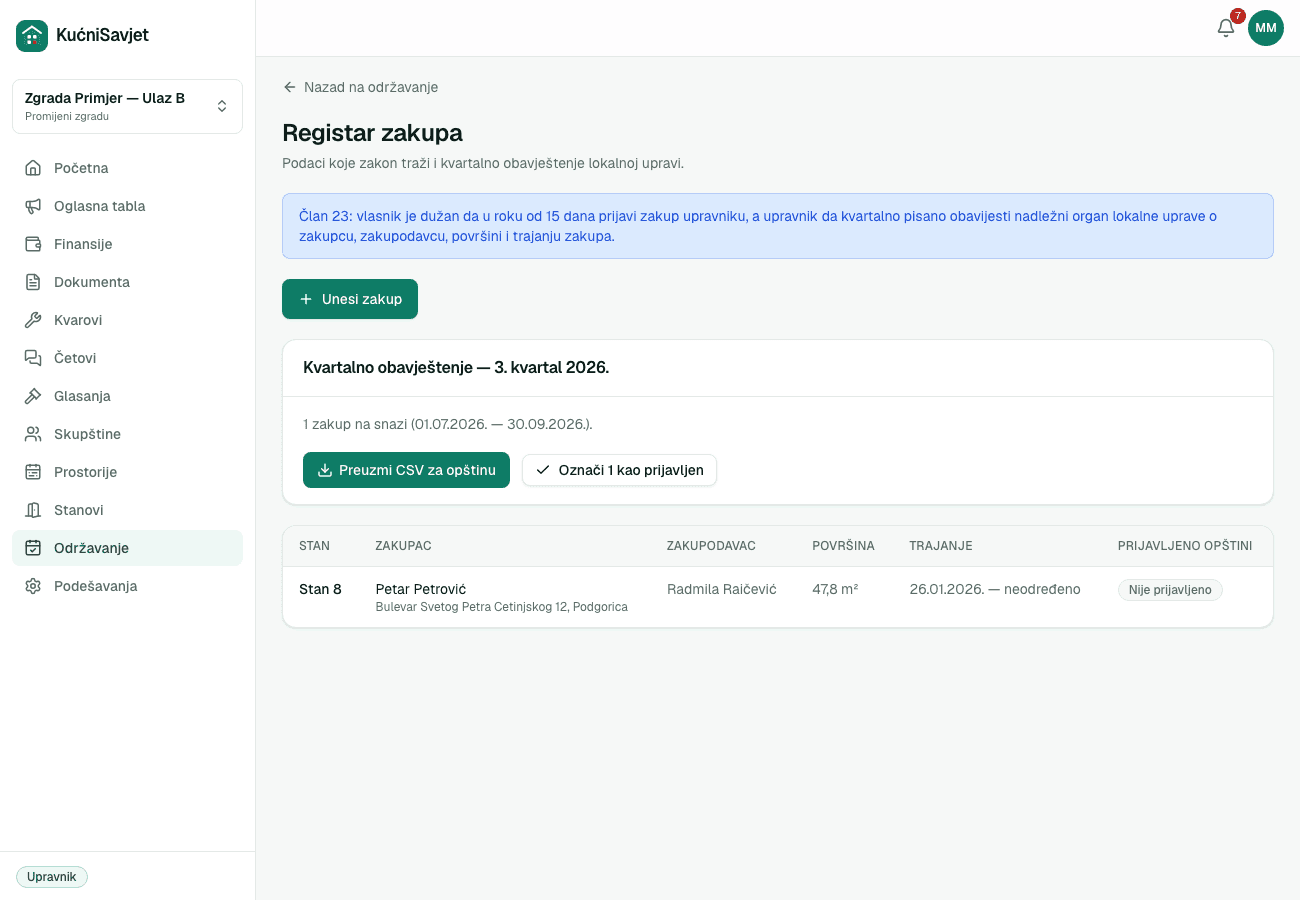Click the TRAJANJE column header
The height and width of the screenshot is (900, 1300).
click(941, 546)
